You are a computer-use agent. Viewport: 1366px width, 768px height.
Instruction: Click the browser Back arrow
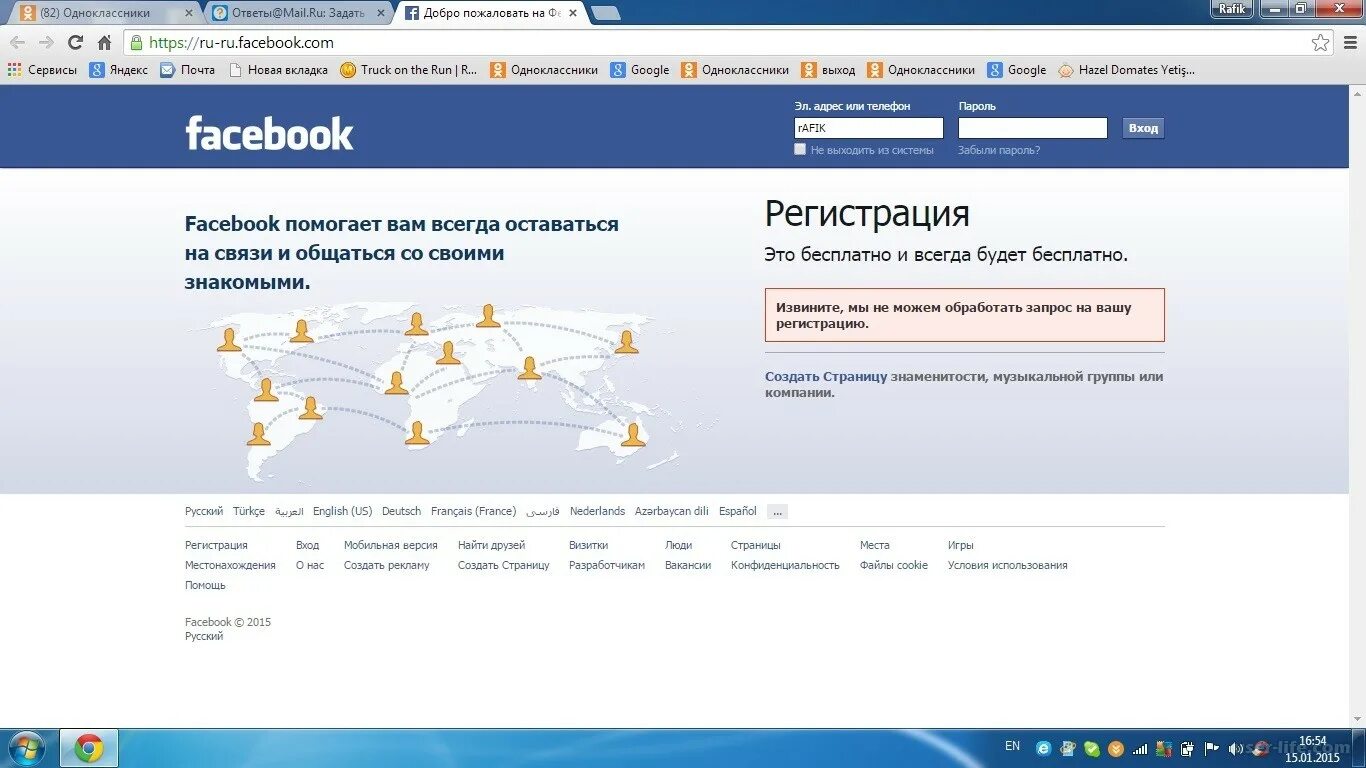[x=17, y=43]
